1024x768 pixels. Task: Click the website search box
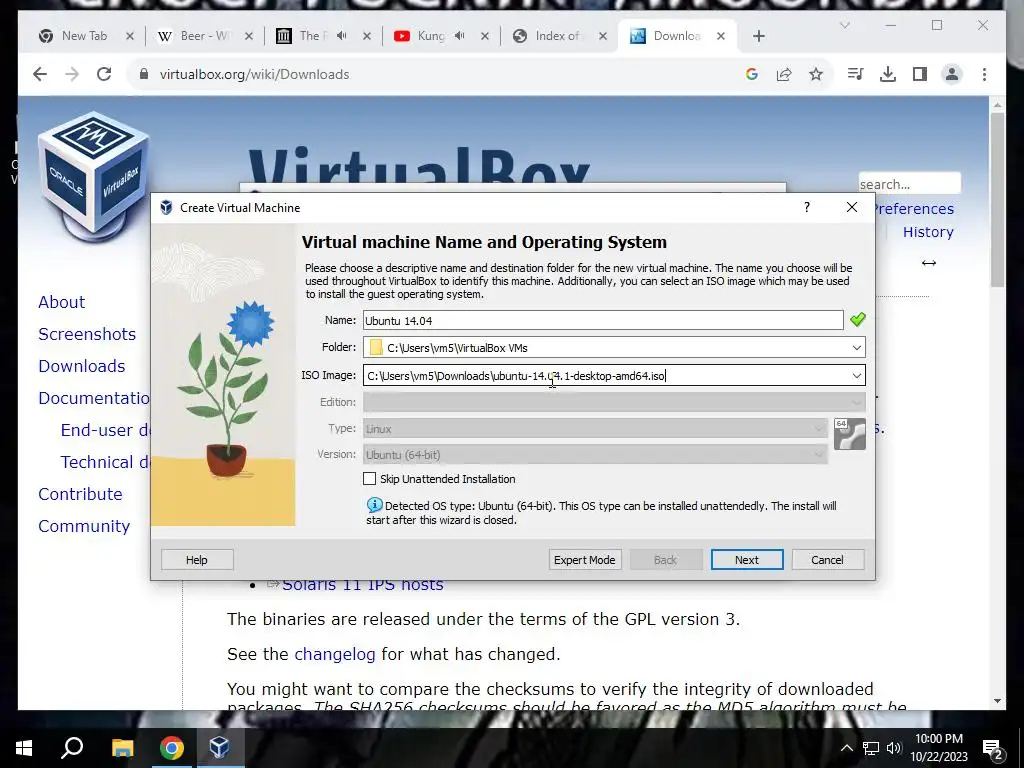click(909, 184)
